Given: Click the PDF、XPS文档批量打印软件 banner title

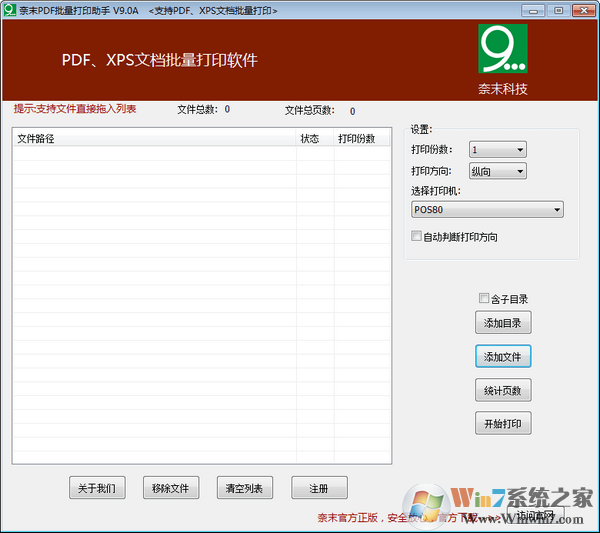Looking at the screenshot, I should point(160,60).
